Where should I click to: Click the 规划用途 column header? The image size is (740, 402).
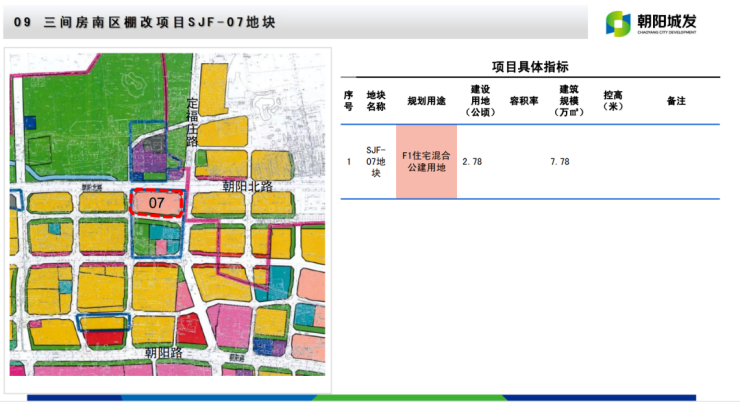tap(426, 101)
